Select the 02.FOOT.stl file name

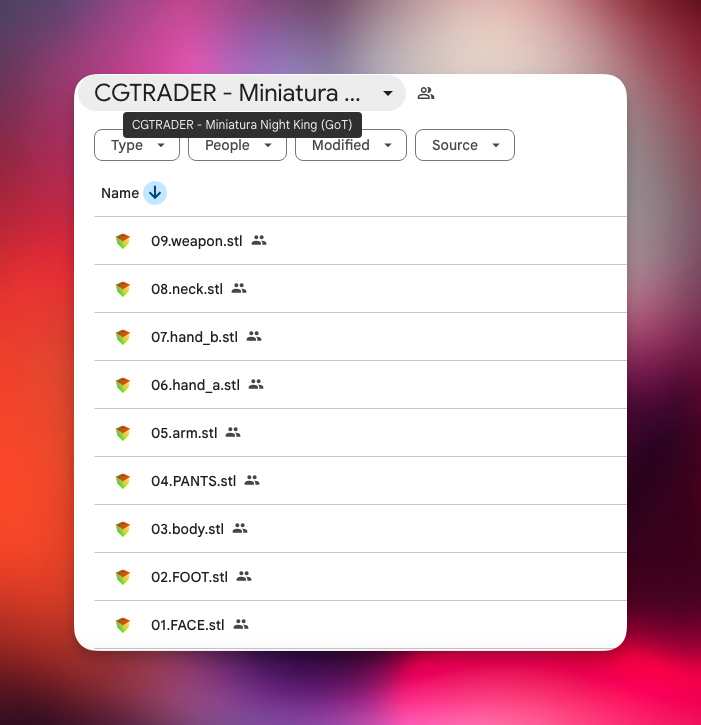coord(190,577)
